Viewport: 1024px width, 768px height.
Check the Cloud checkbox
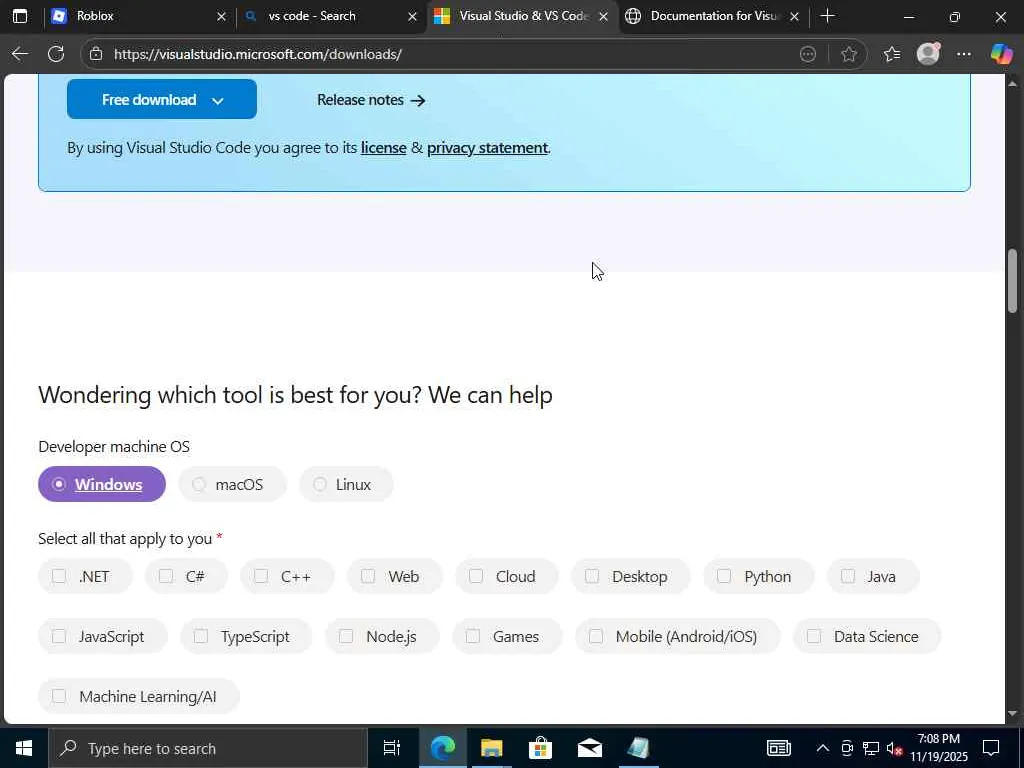[476, 576]
